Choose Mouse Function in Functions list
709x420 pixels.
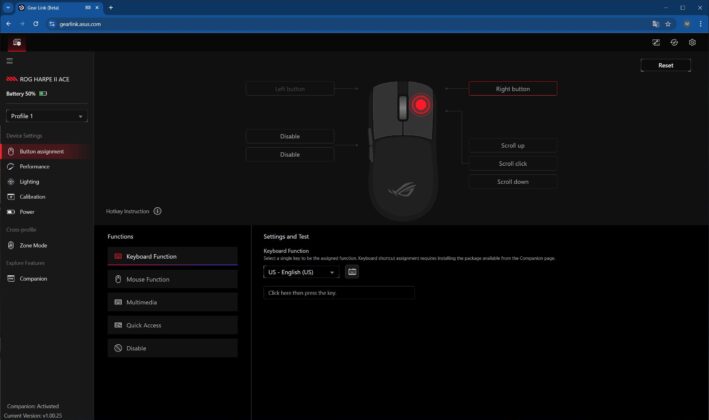pos(172,279)
